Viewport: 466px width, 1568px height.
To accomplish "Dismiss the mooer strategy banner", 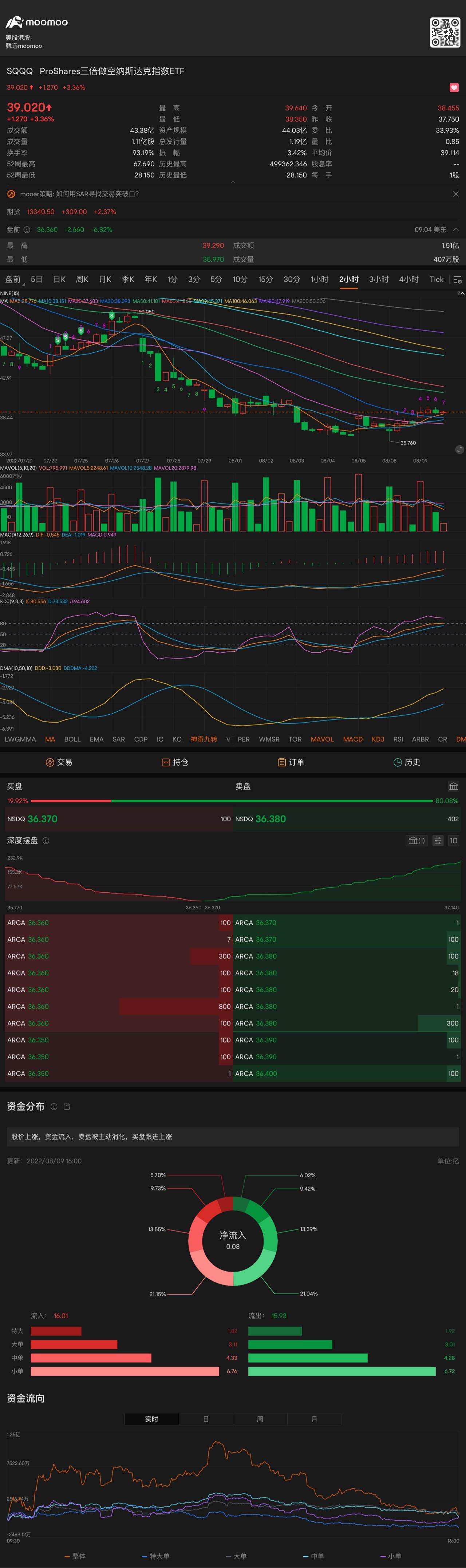I will (456, 194).
